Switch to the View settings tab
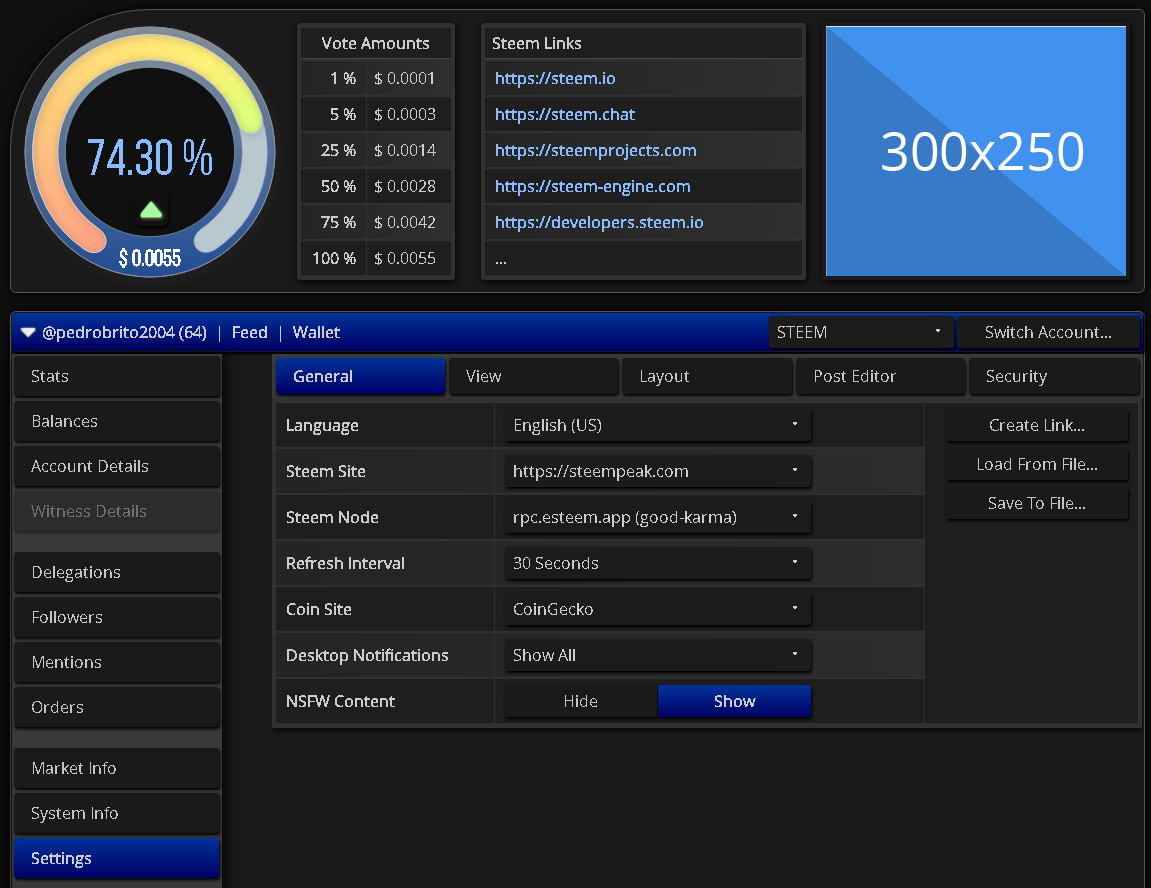The image size is (1151, 888). pos(534,376)
